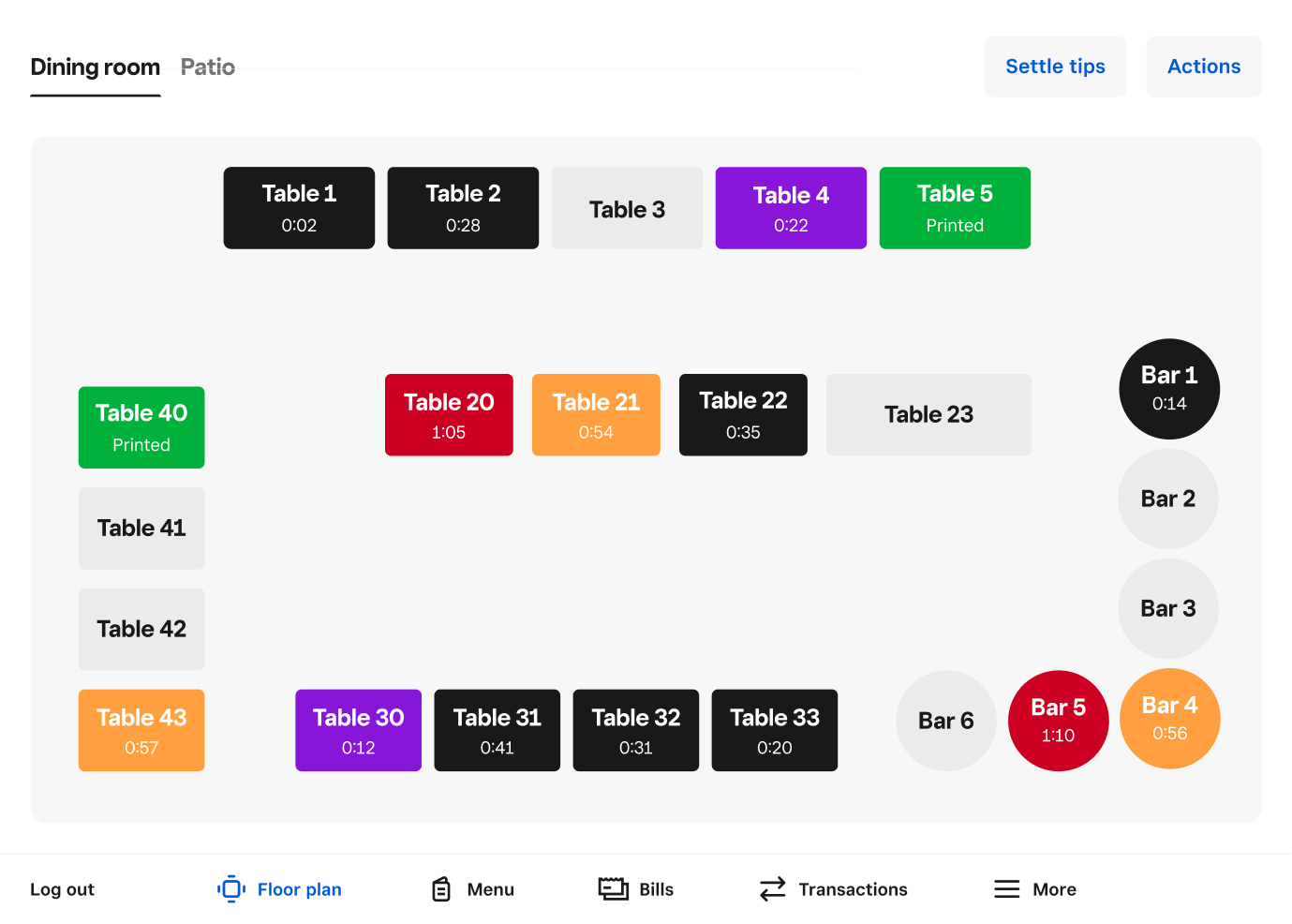Select purple Table 4
This screenshot has height=924, width=1292.
(791, 208)
